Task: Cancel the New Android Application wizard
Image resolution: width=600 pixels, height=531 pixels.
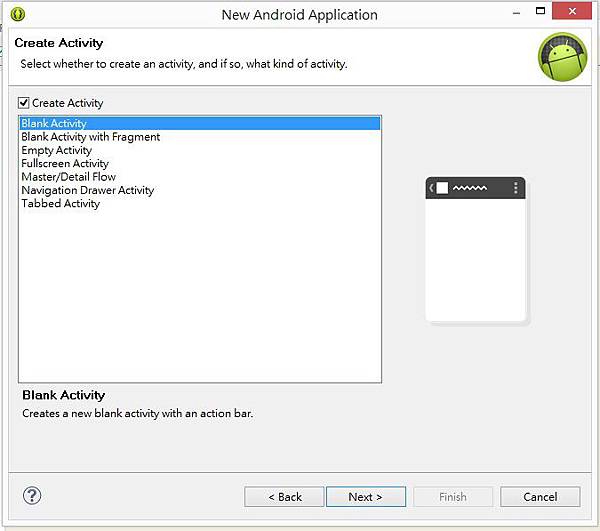Action: [540, 497]
